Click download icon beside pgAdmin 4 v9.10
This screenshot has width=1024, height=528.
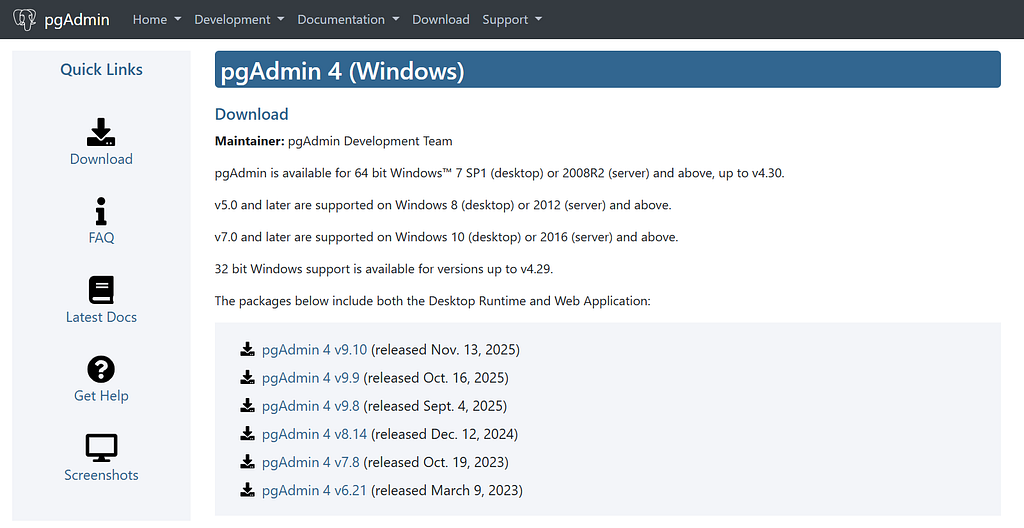pyautogui.click(x=248, y=349)
